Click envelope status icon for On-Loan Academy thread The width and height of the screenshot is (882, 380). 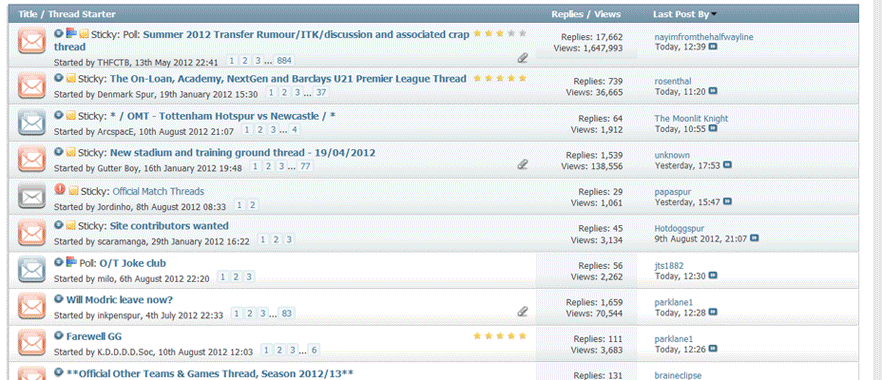tap(32, 85)
